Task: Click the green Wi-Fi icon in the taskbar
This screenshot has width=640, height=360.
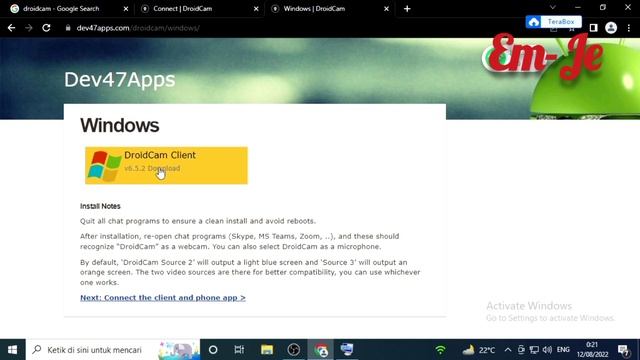Action: tap(440, 350)
